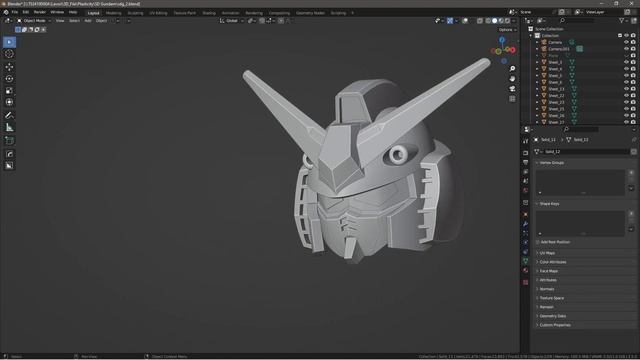Expand the Custom Properties panel
Image resolution: width=640 pixels, height=360 pixels.
554,325
